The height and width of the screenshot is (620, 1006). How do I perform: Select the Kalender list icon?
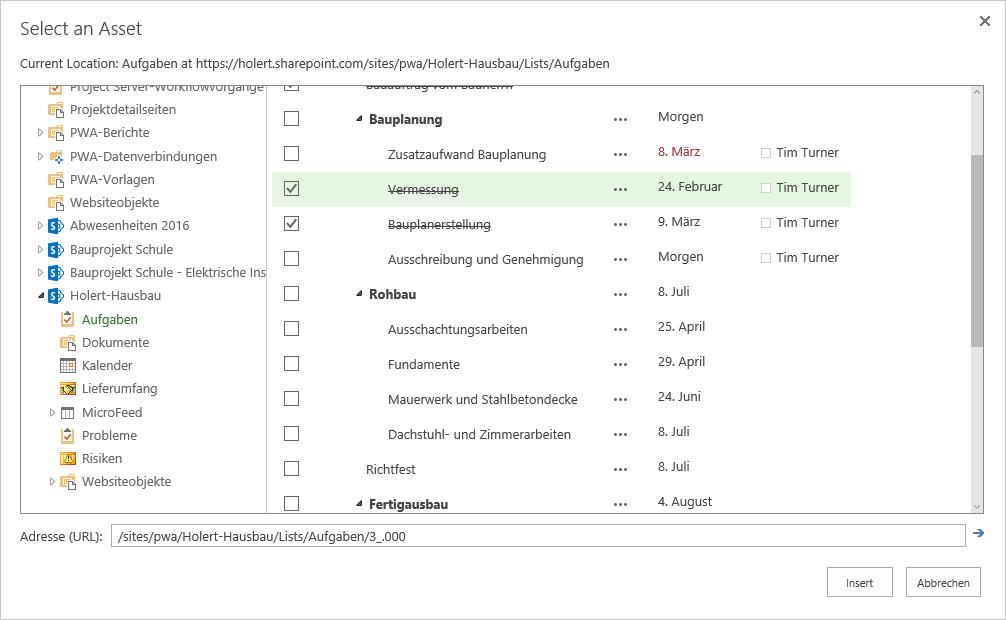[x=68, y=366]
